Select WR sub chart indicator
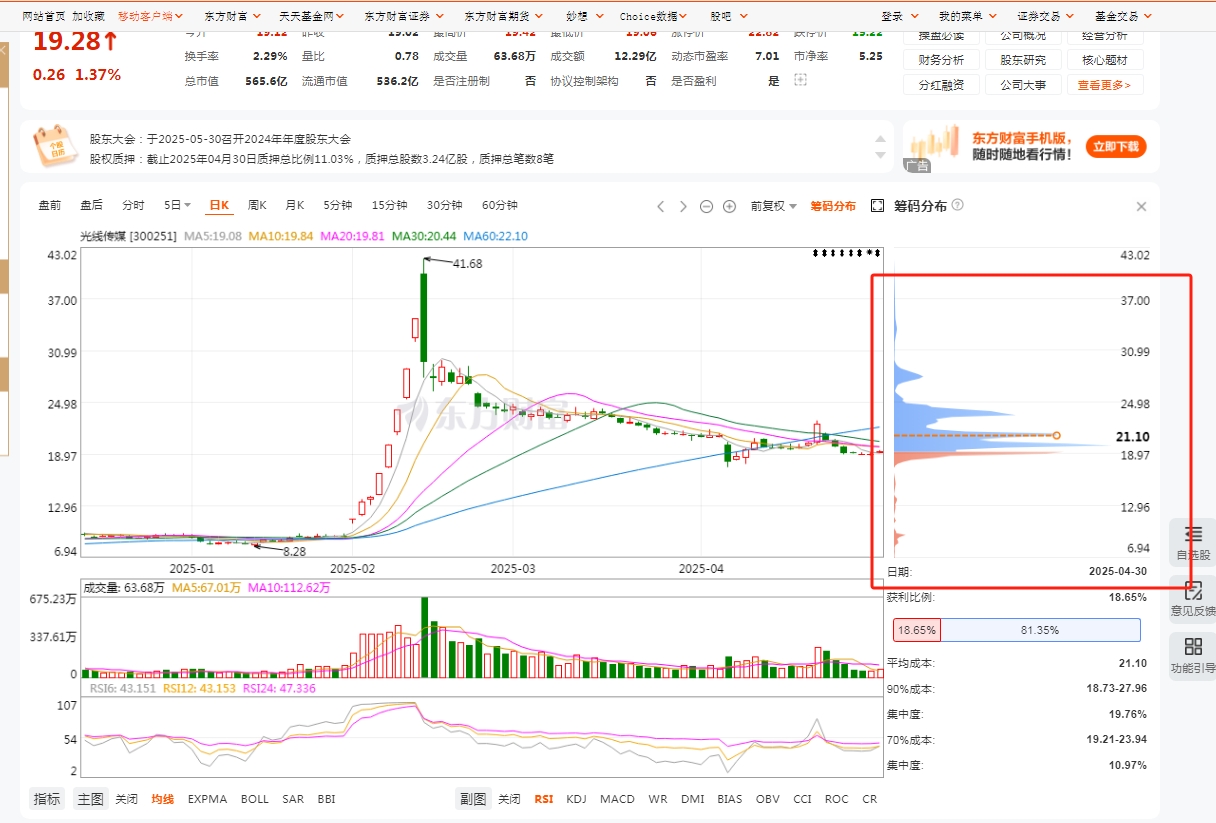This screenshot has width=1216, height=823. point(658,799)
